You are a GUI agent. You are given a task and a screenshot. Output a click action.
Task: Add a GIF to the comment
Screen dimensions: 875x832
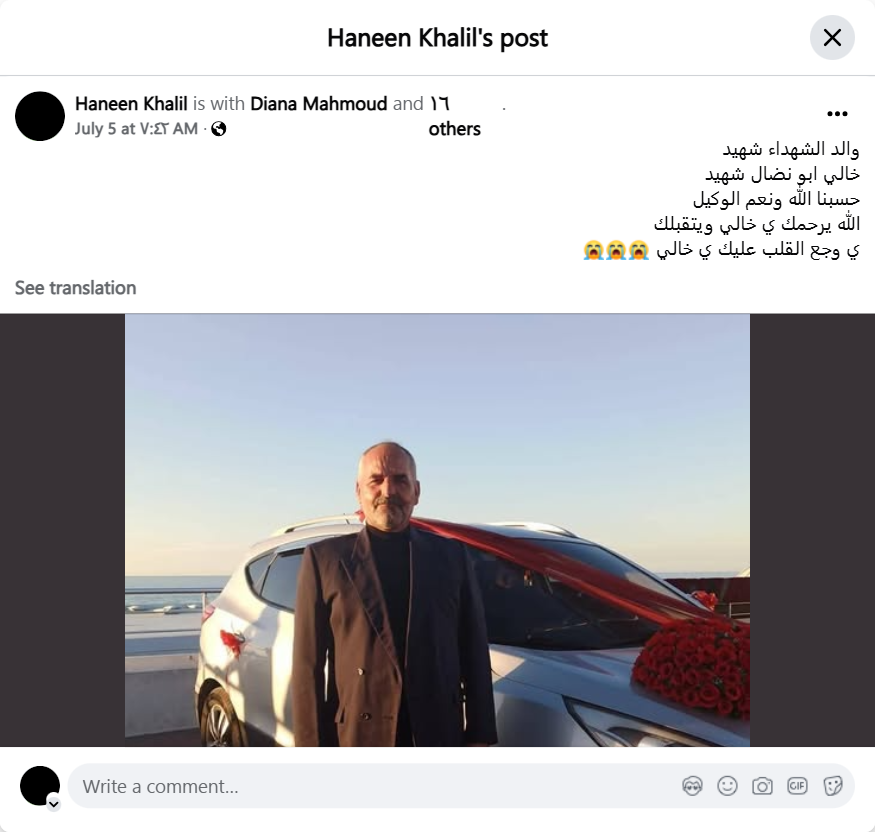point(797,786)
